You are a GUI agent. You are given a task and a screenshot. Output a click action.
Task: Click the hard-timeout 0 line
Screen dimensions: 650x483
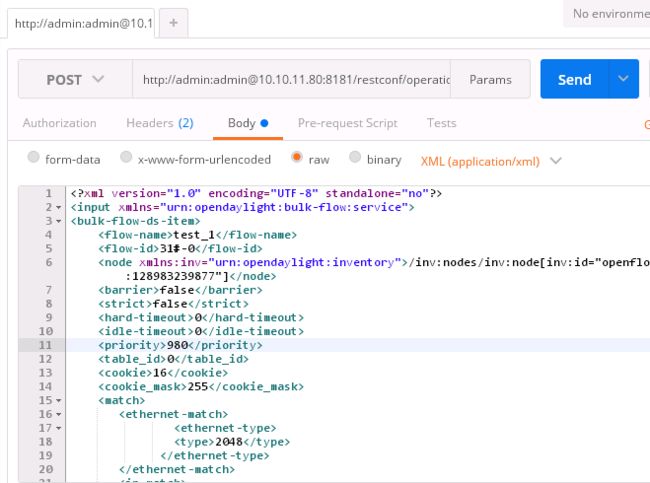coord(201,318)
